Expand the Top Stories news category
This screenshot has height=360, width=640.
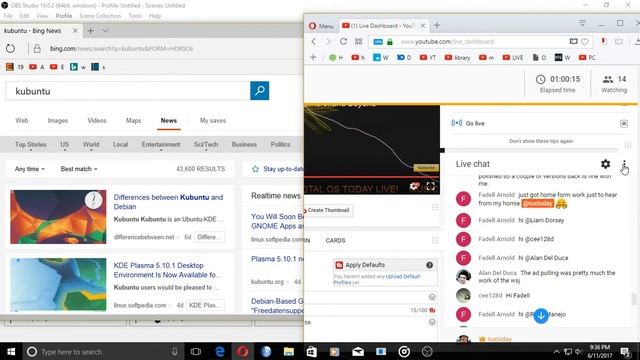pos(31,144)
